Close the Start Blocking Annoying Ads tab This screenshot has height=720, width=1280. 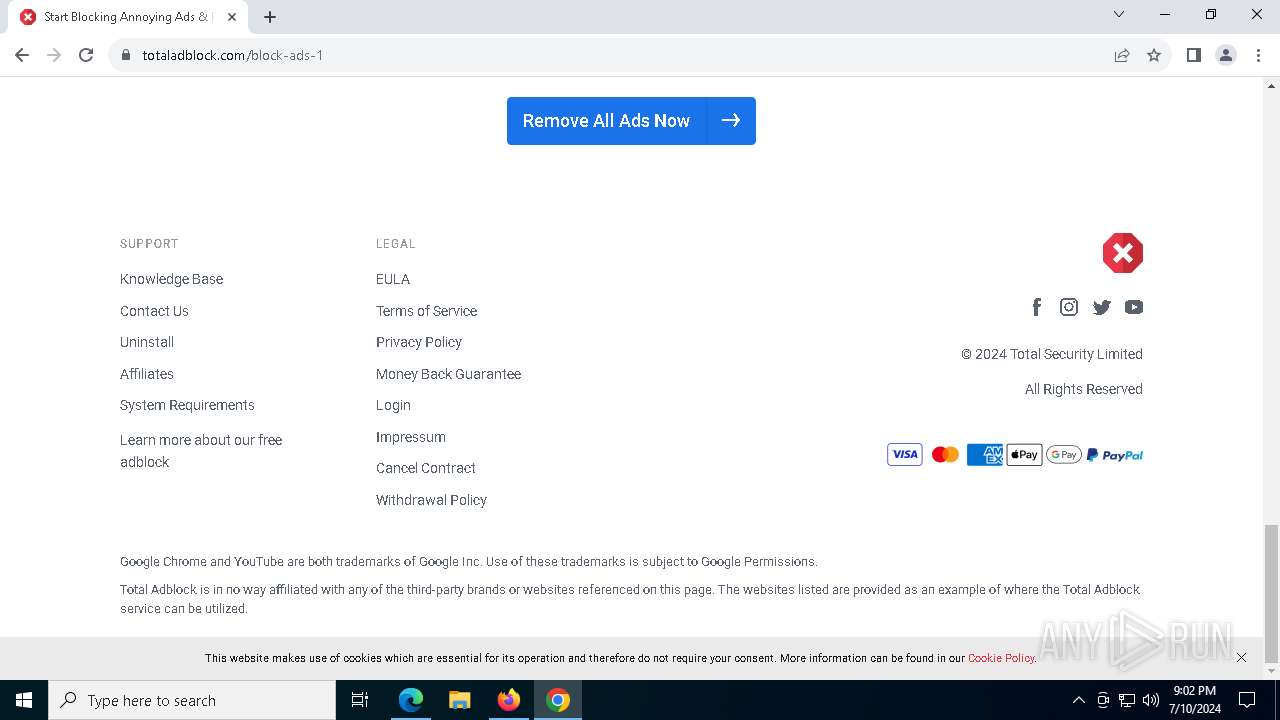click(232, 17)
